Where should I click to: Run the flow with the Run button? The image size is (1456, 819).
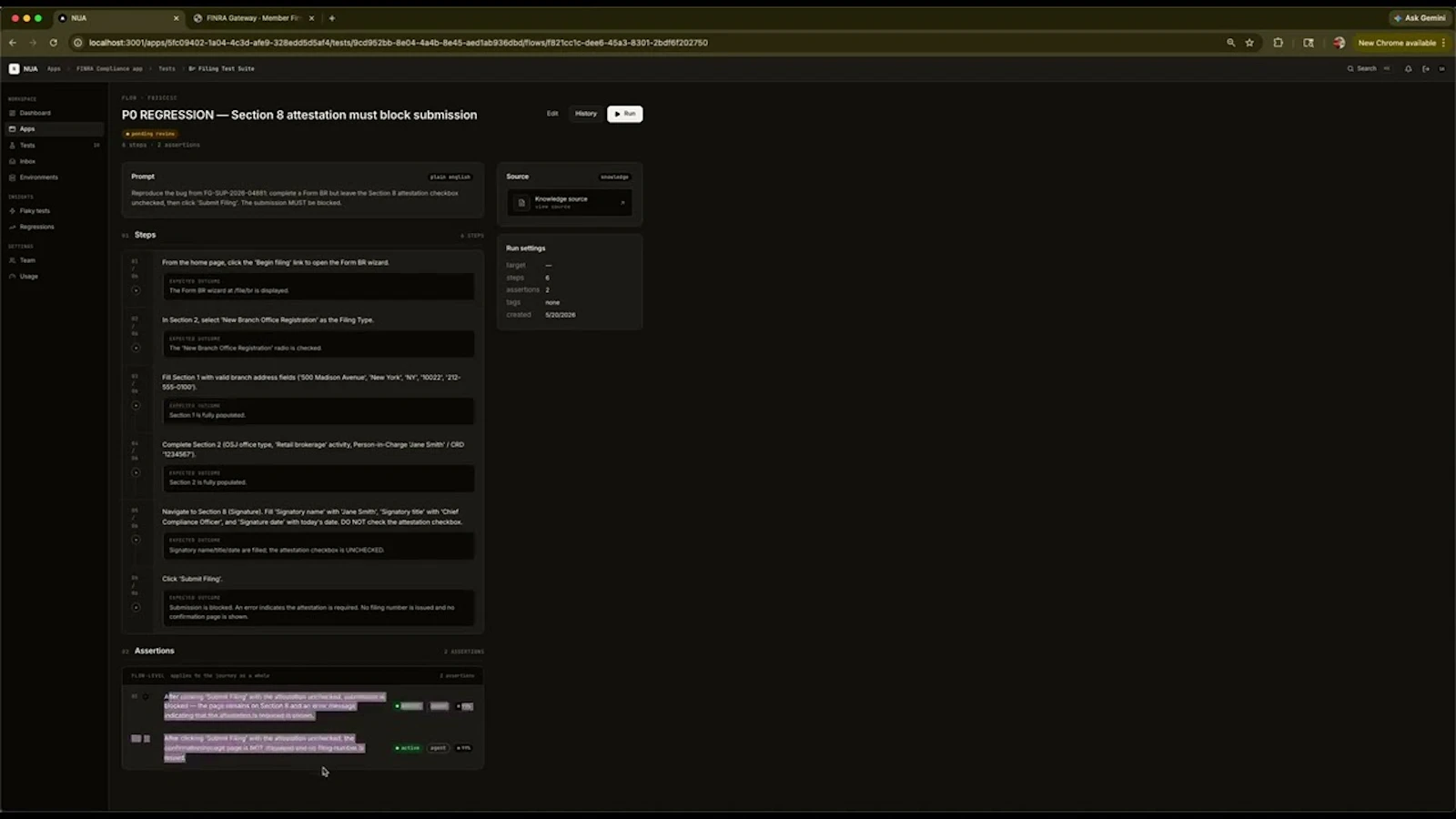624,114
